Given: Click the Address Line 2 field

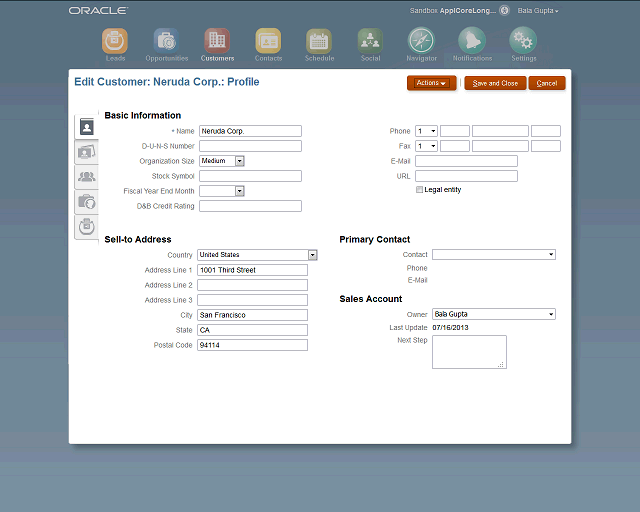Looking at the screenshot, I should 252,285.
